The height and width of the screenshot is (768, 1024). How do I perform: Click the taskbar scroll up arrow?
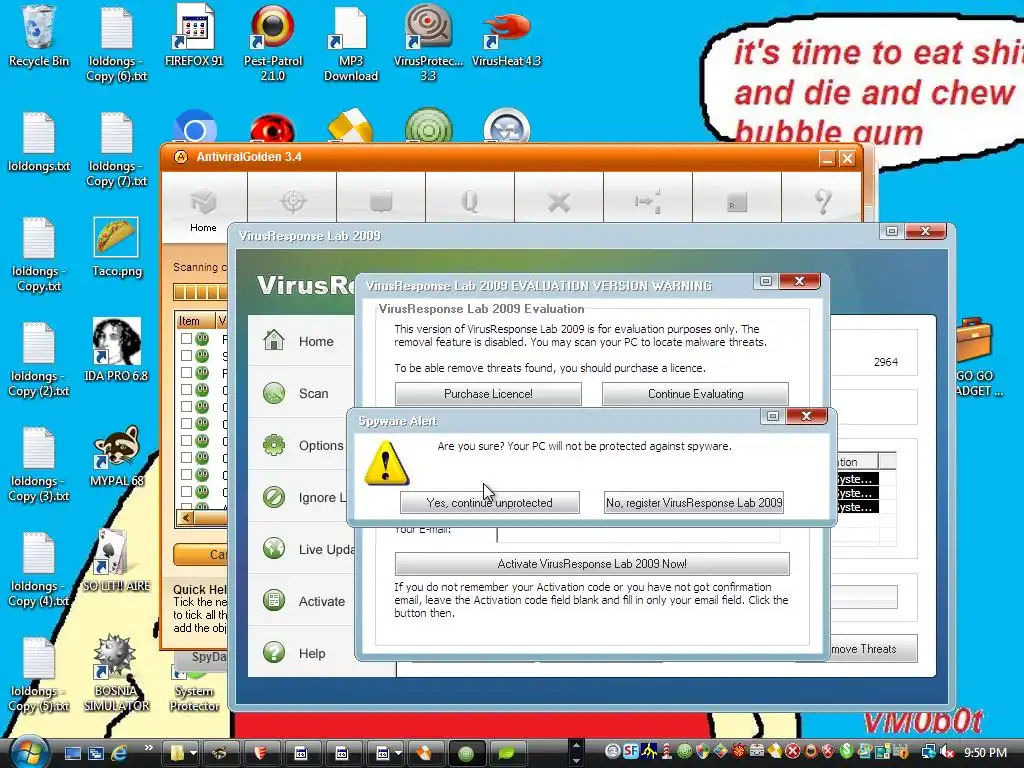(x=576, y=744)
